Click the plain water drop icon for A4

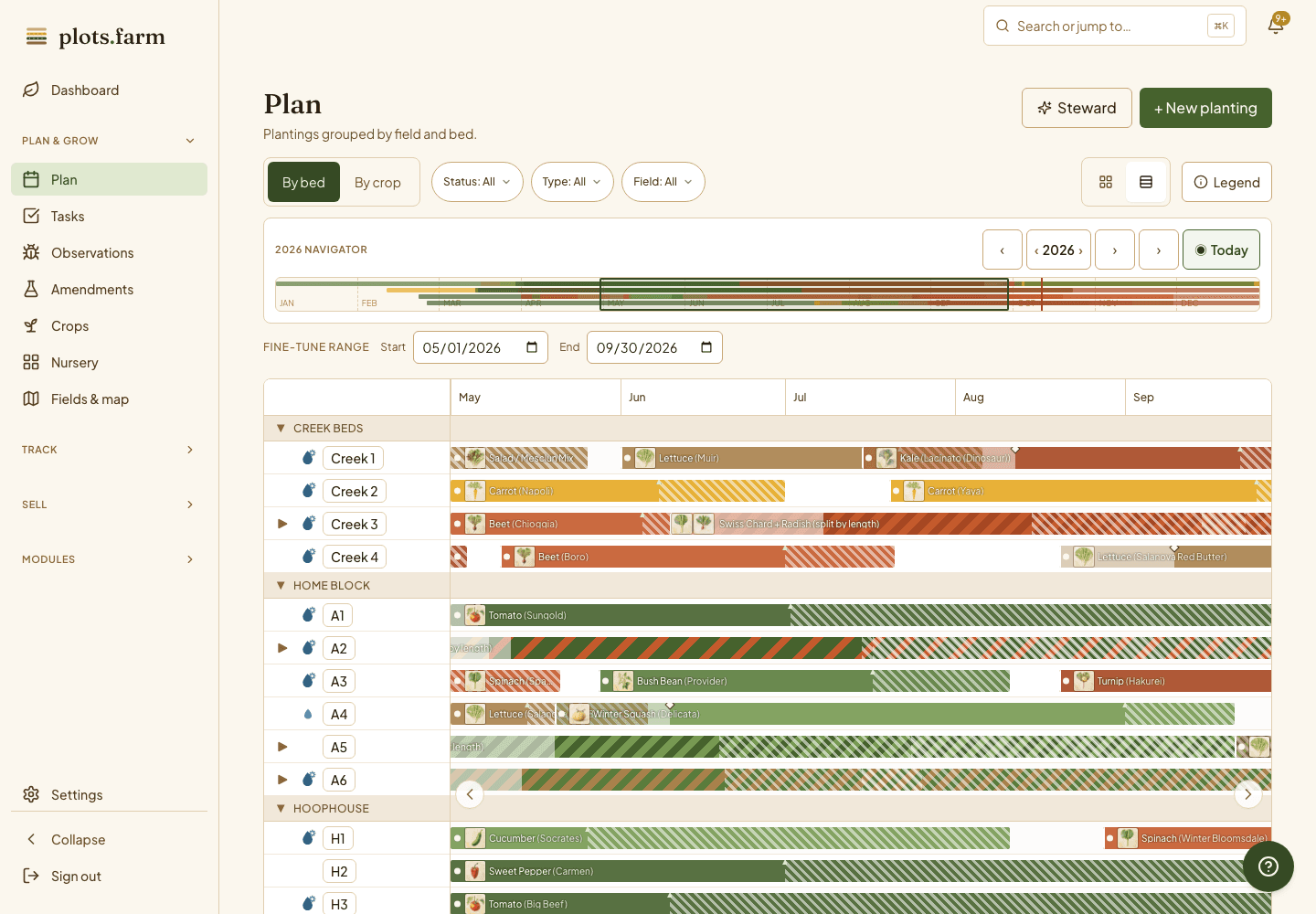tap(308, 714)
